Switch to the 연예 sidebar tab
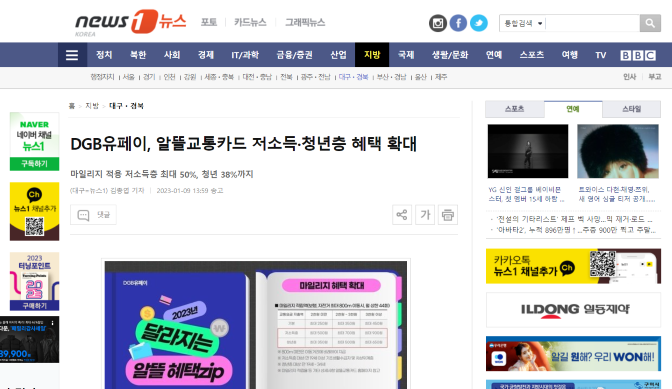The height and width of the screenshot is (389, 672). (x=573, y=109)
